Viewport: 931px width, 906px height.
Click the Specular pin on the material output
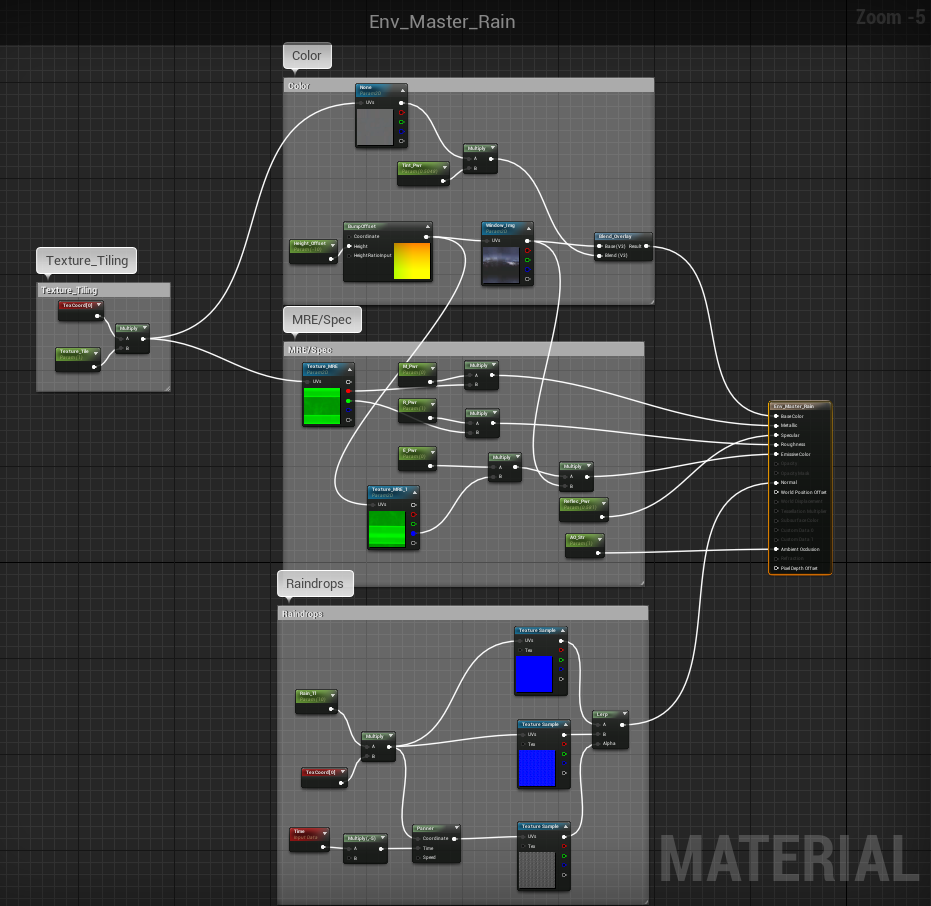click(776, 435)
